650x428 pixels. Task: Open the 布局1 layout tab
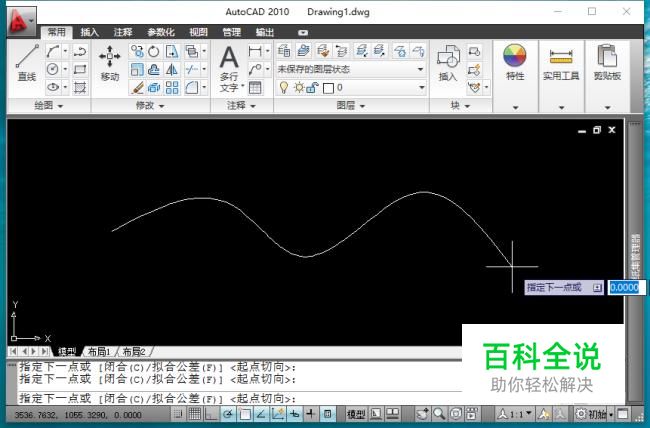tap(100, 352)
